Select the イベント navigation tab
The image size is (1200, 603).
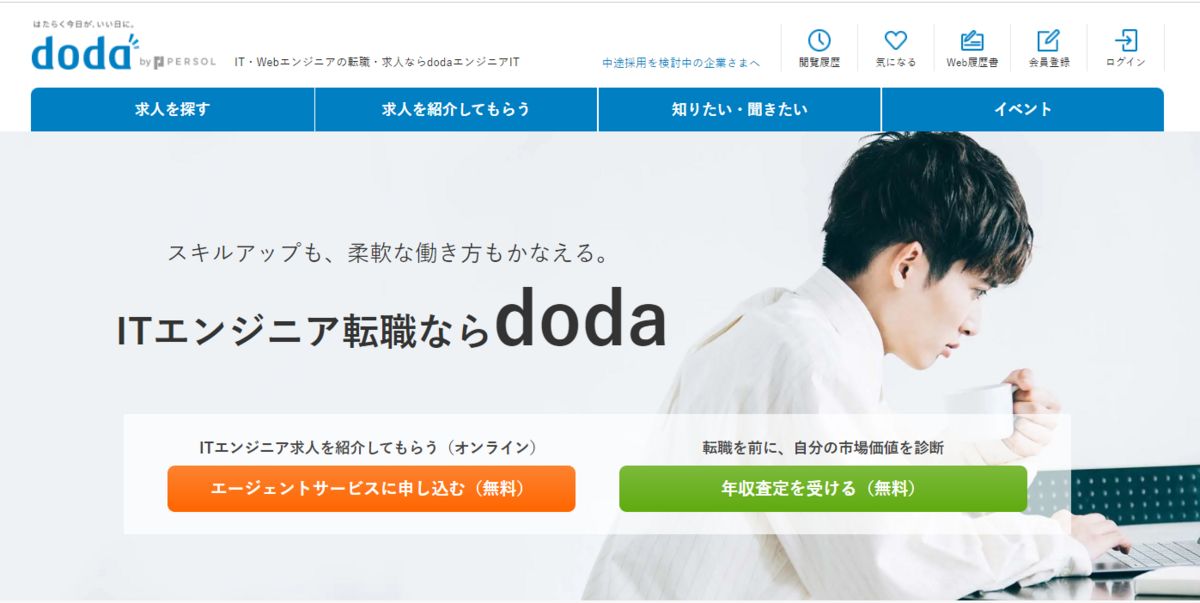[1023, 110]
